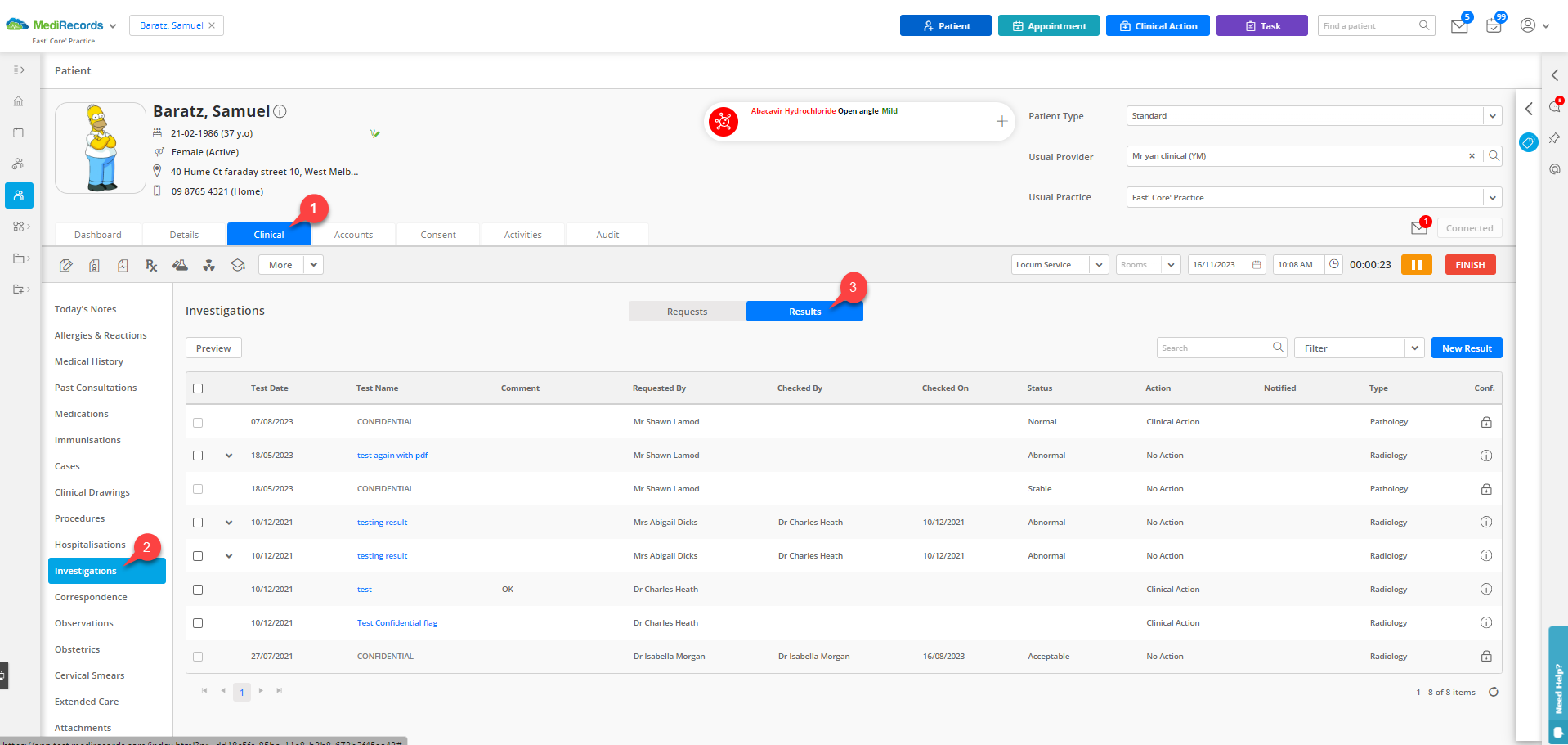The height and width of the screenshot is (745, 1568).
Task: Open the chat bubble icon on right rail
Action: 1555,107
